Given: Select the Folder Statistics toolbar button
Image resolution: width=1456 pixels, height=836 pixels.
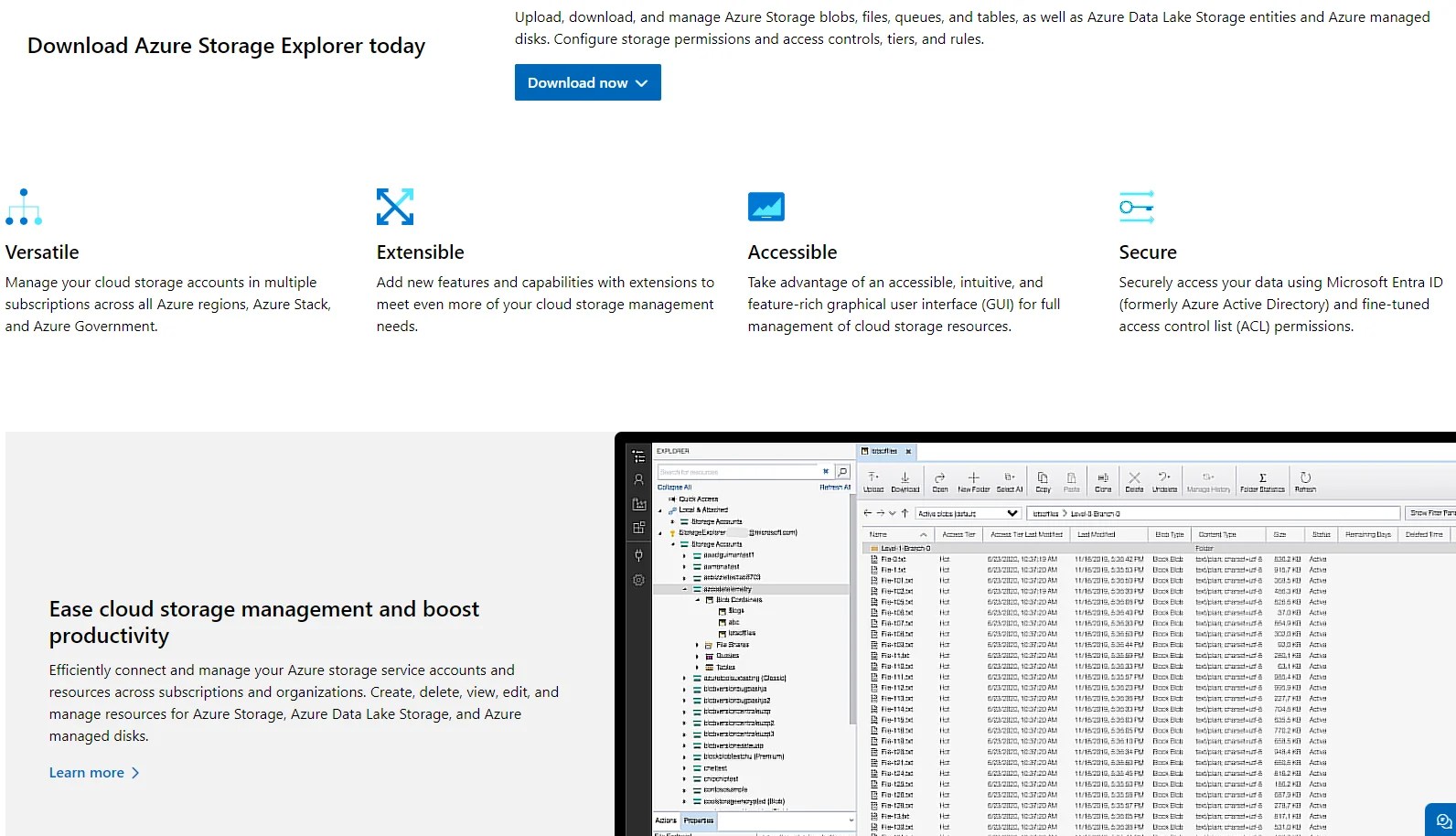Looking at the screenshot, I should [x=1262, y=482].
